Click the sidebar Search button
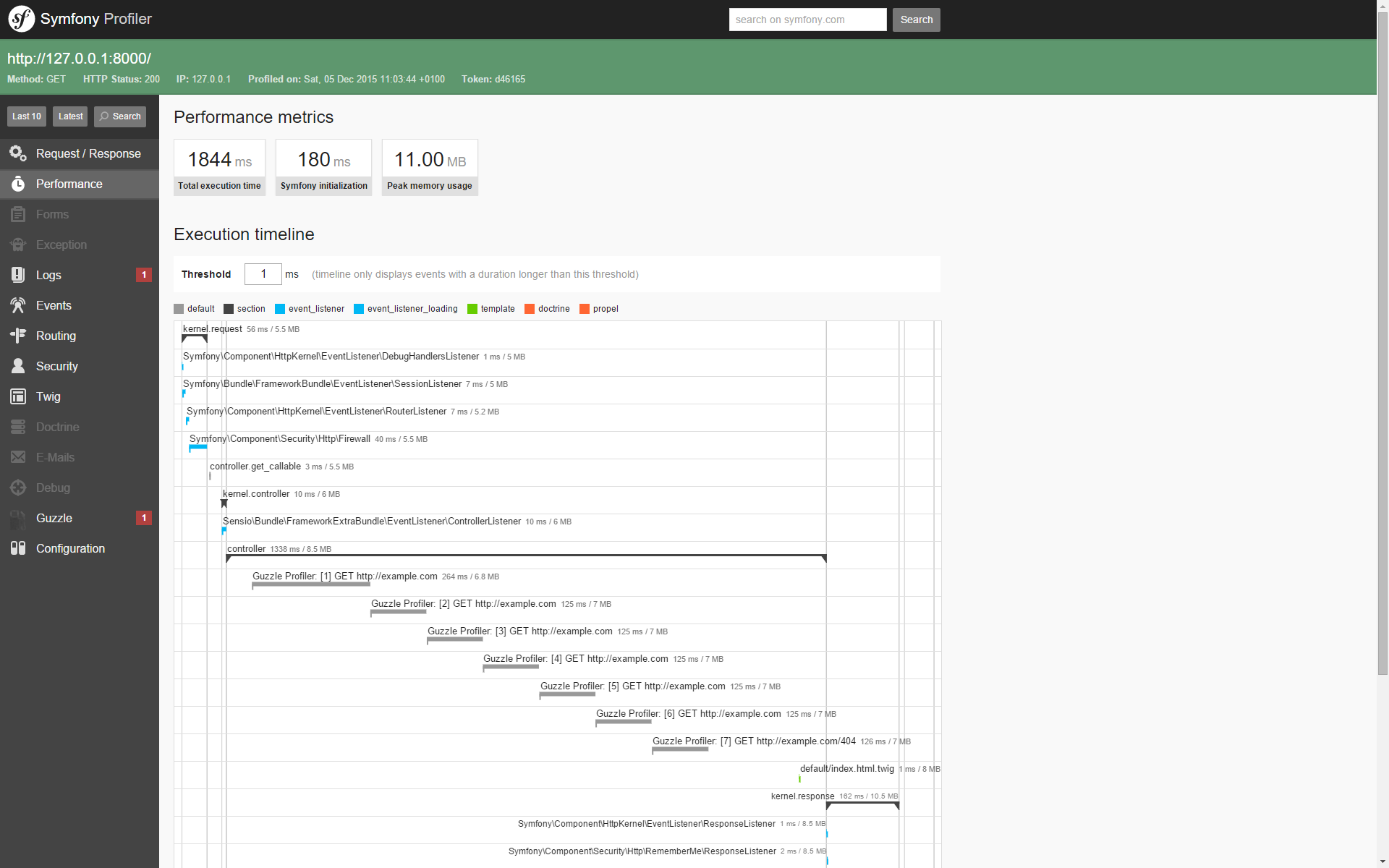This screenshot has height=868, width=1389. (120, 116)
